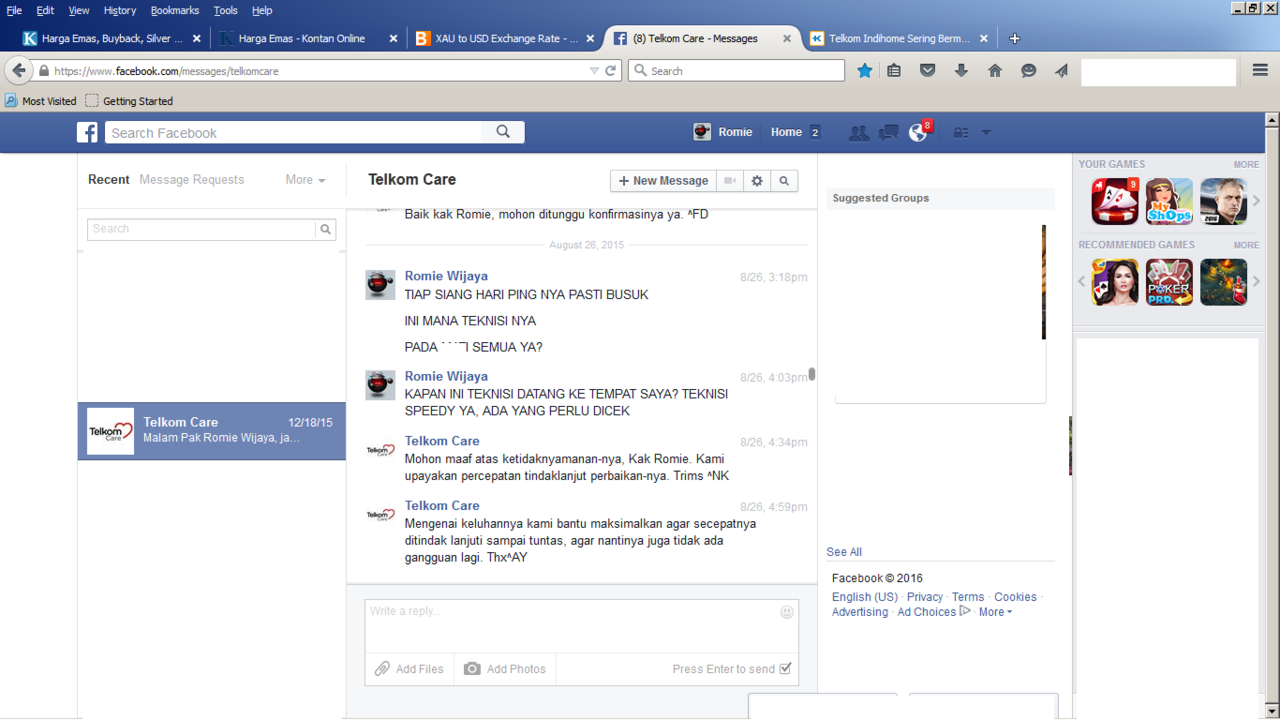This screenshot has width=1280, height=720.
Task: Open the Facebook account dropdown arrow
Action: pyautogui.click(x=986, y=132)
